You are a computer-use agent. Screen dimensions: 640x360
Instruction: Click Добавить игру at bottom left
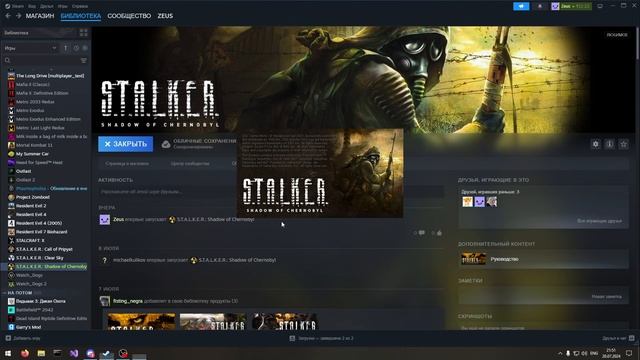pyautogui.click(x=23, y=338)
